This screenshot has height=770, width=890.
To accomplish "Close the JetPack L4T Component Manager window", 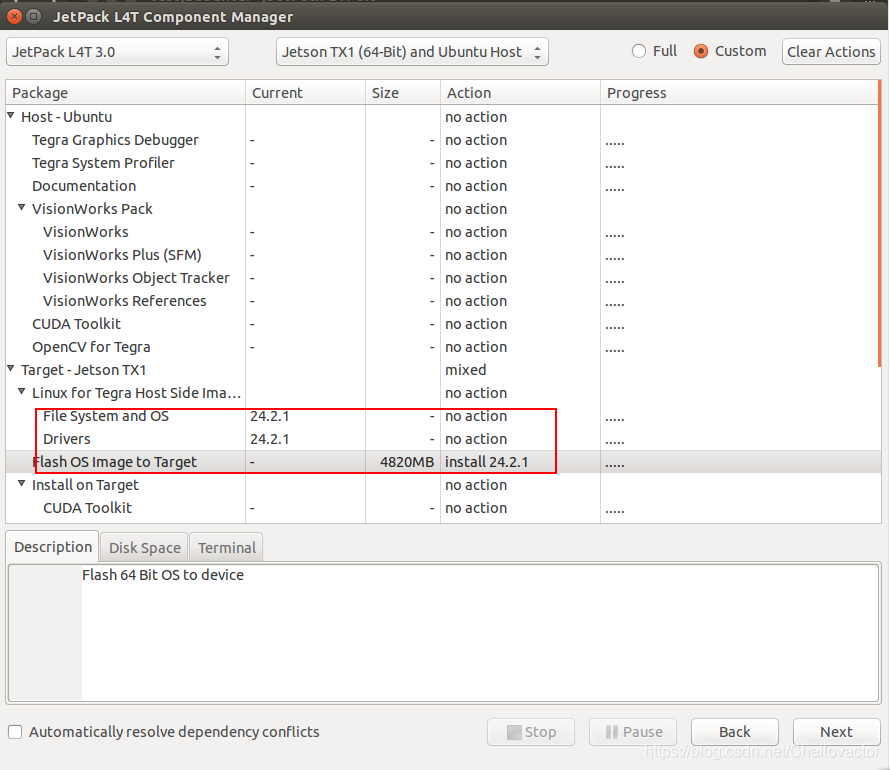I will coord(14,16).
